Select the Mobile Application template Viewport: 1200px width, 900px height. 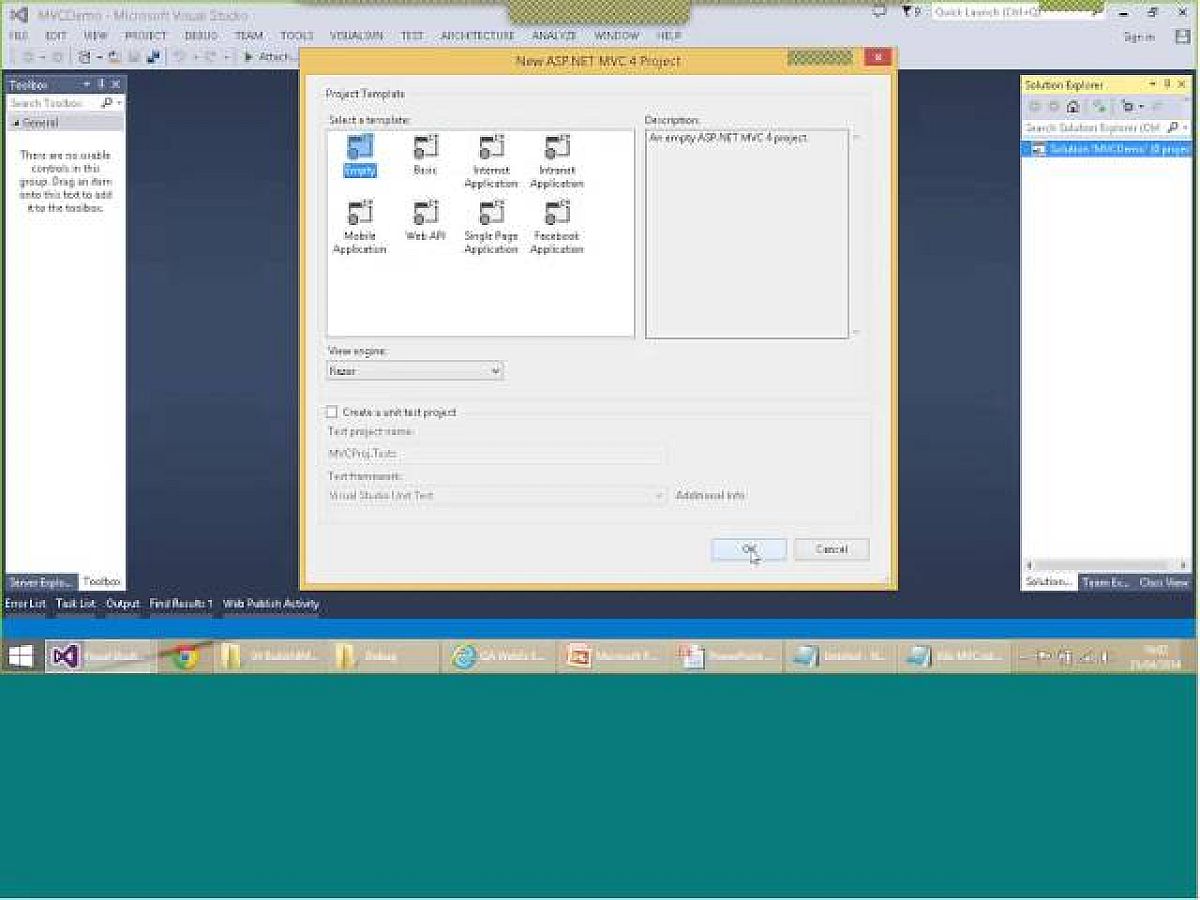359,213
